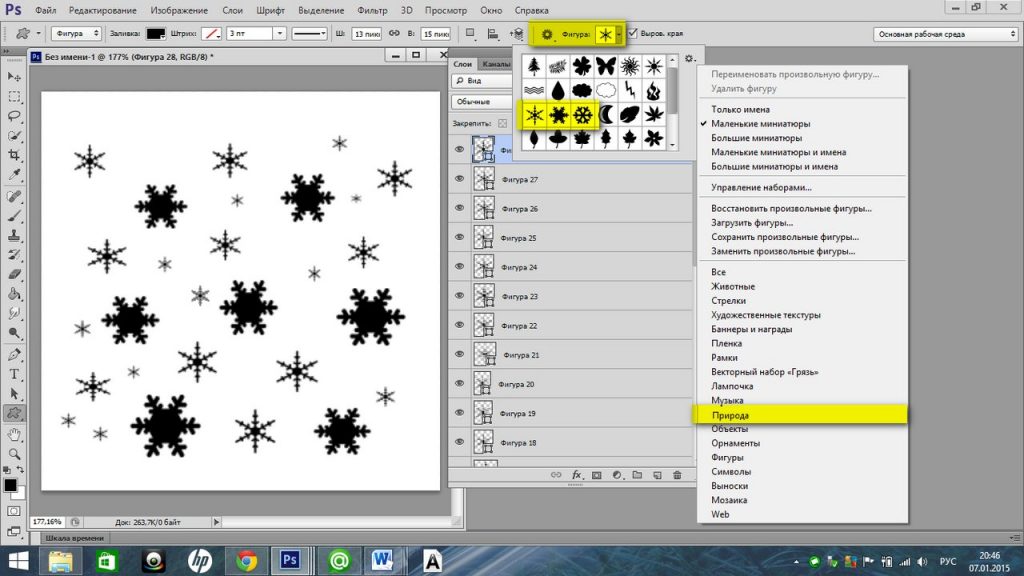Choose Загрузить фигуры... menu entry

[x=752, y=223]
